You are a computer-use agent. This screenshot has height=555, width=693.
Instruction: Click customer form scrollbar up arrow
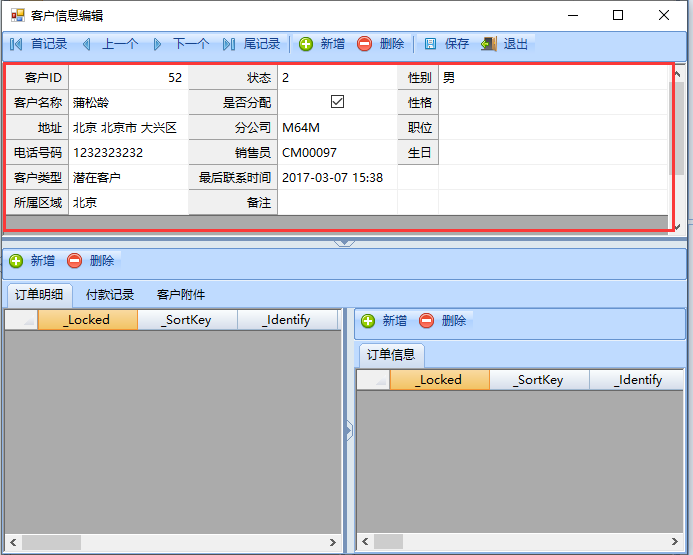678,74
